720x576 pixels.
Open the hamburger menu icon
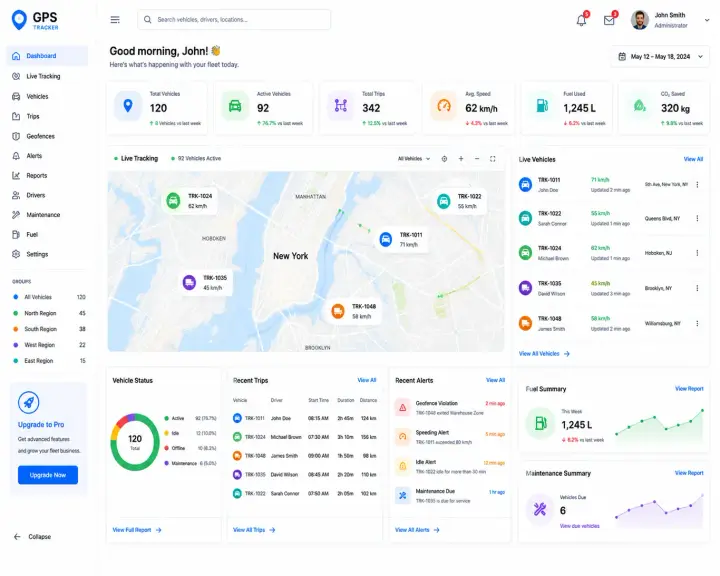115,20
